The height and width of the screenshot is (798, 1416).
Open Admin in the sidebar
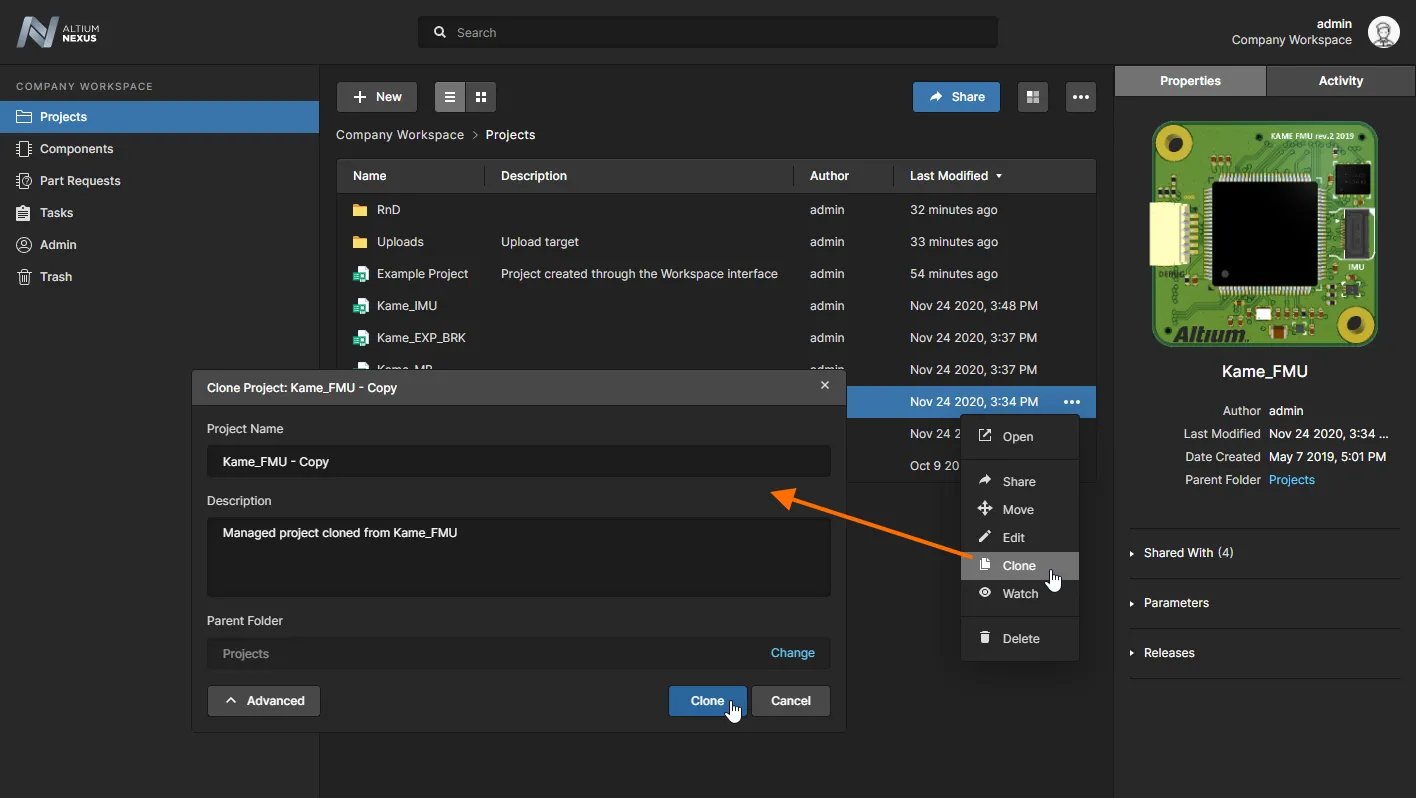(x=159, y=245)
